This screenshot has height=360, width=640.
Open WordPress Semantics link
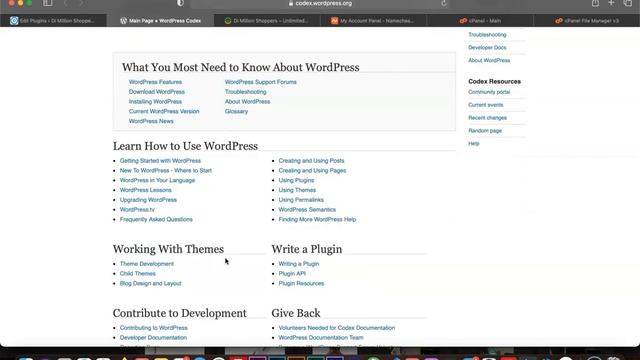[x=307, y=210]
